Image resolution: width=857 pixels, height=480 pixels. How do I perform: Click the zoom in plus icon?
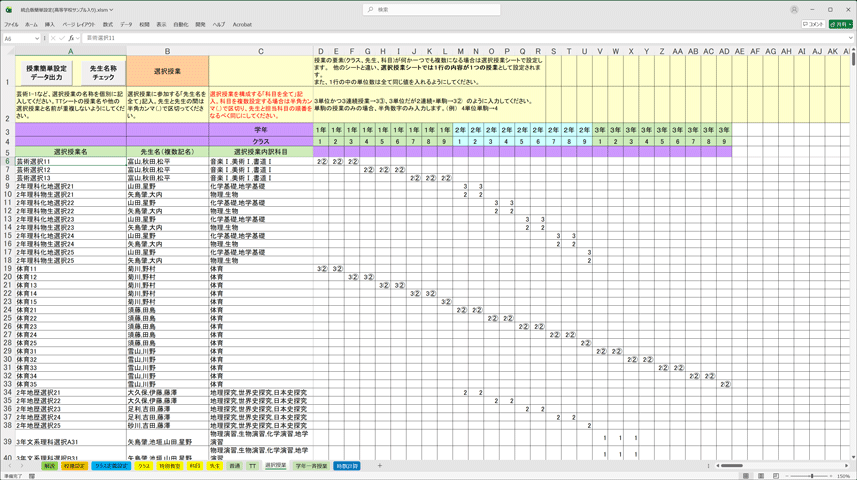click(x=832, y=476)
